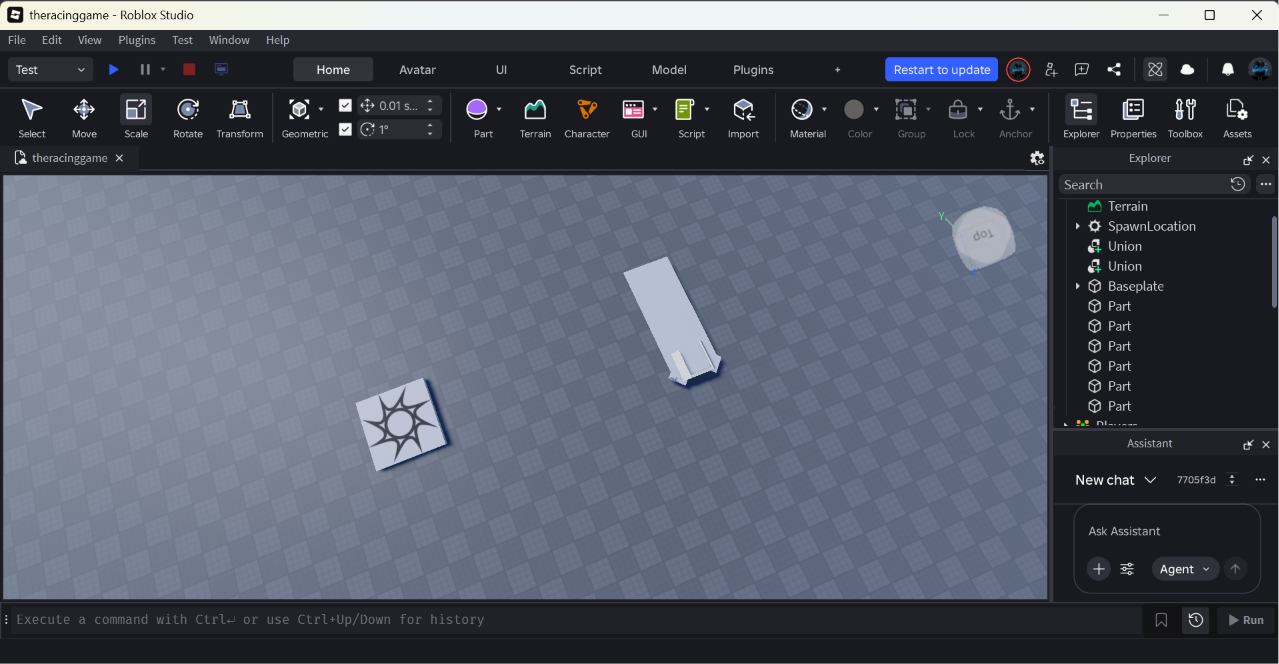Click the Explorer search history icon
1279x664 pixels.
[1238, 184]
